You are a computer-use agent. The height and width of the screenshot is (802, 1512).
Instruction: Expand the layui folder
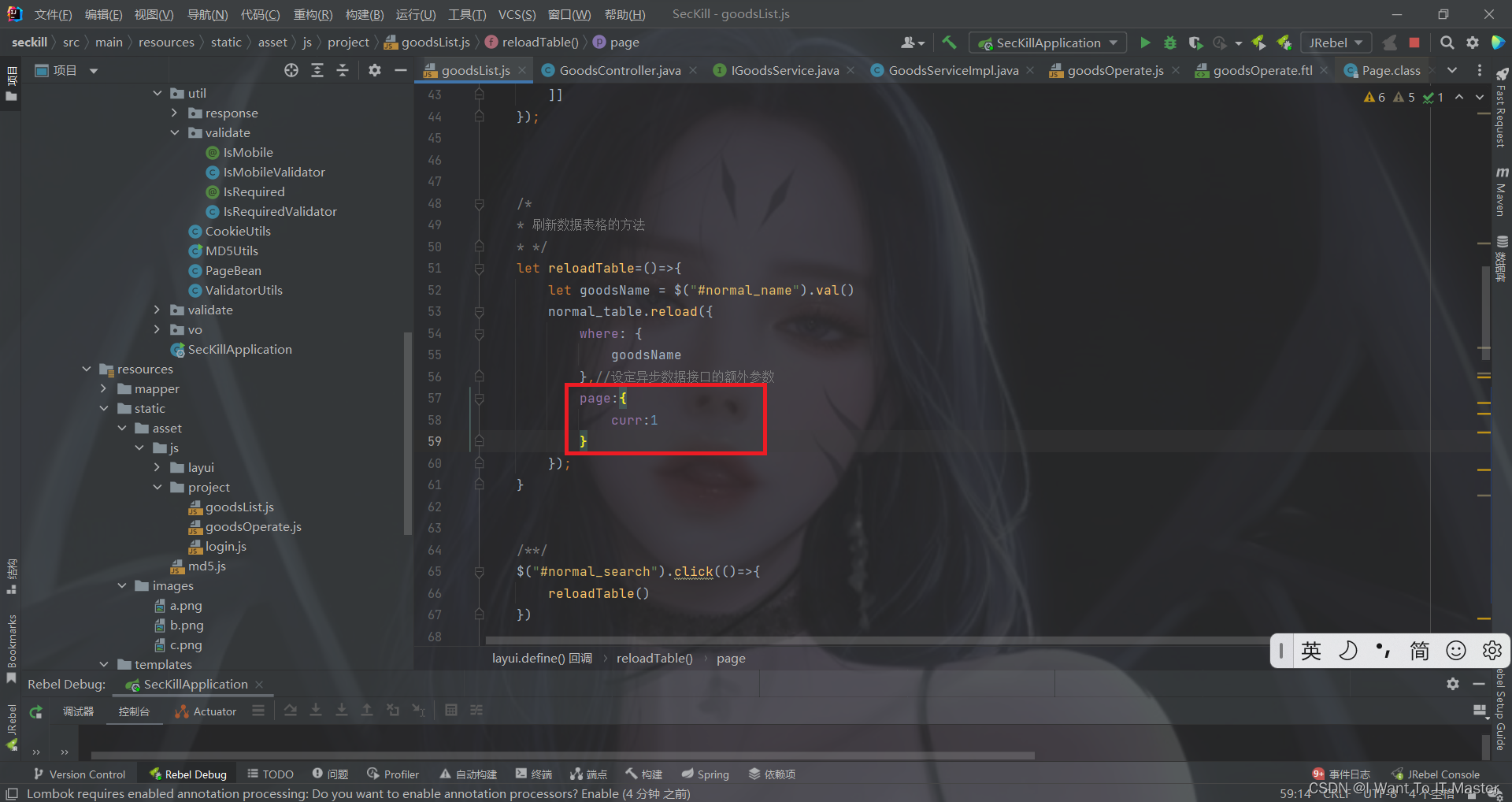tap(157, 467)
